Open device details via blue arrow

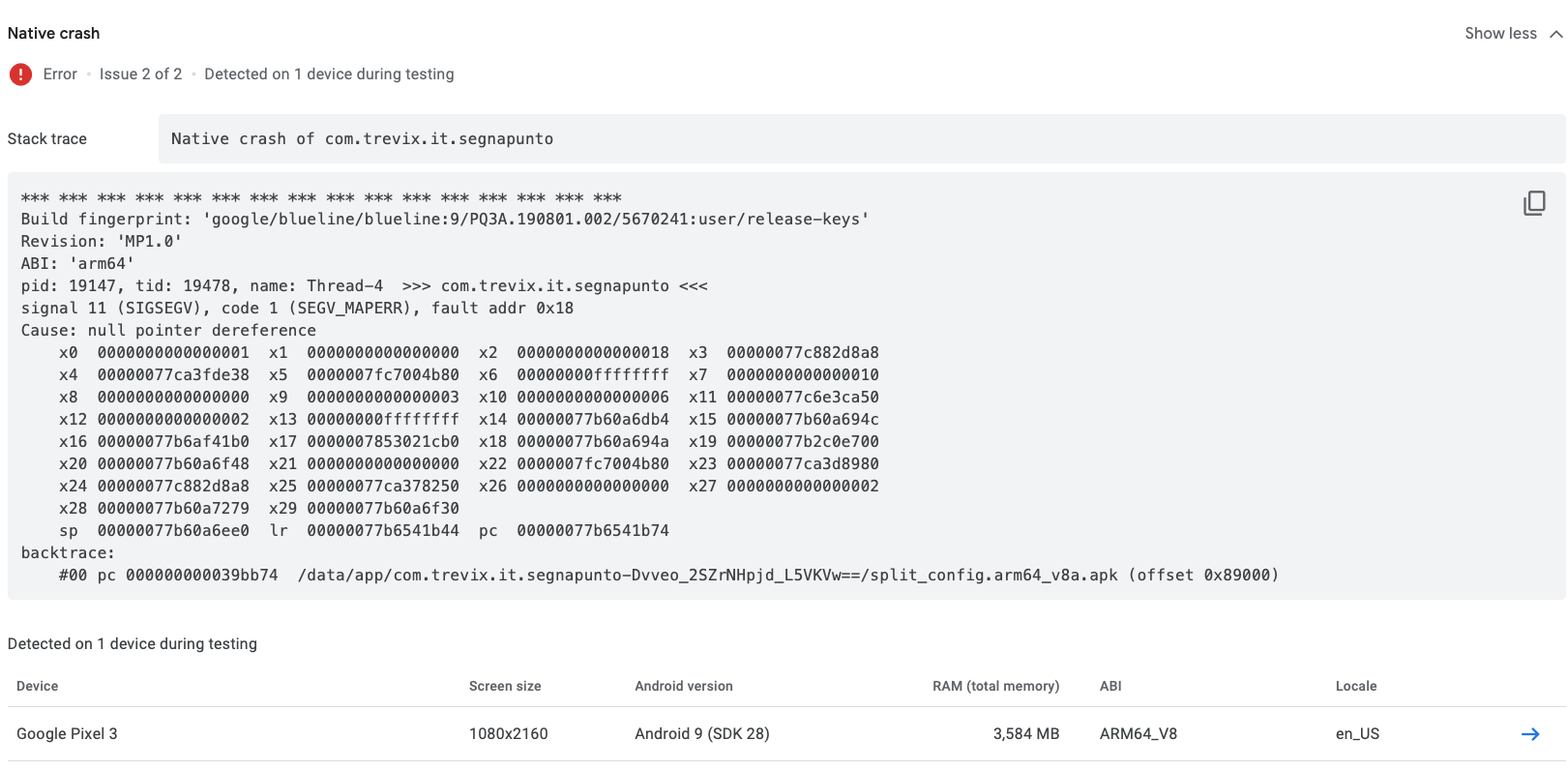point(1529,734)
